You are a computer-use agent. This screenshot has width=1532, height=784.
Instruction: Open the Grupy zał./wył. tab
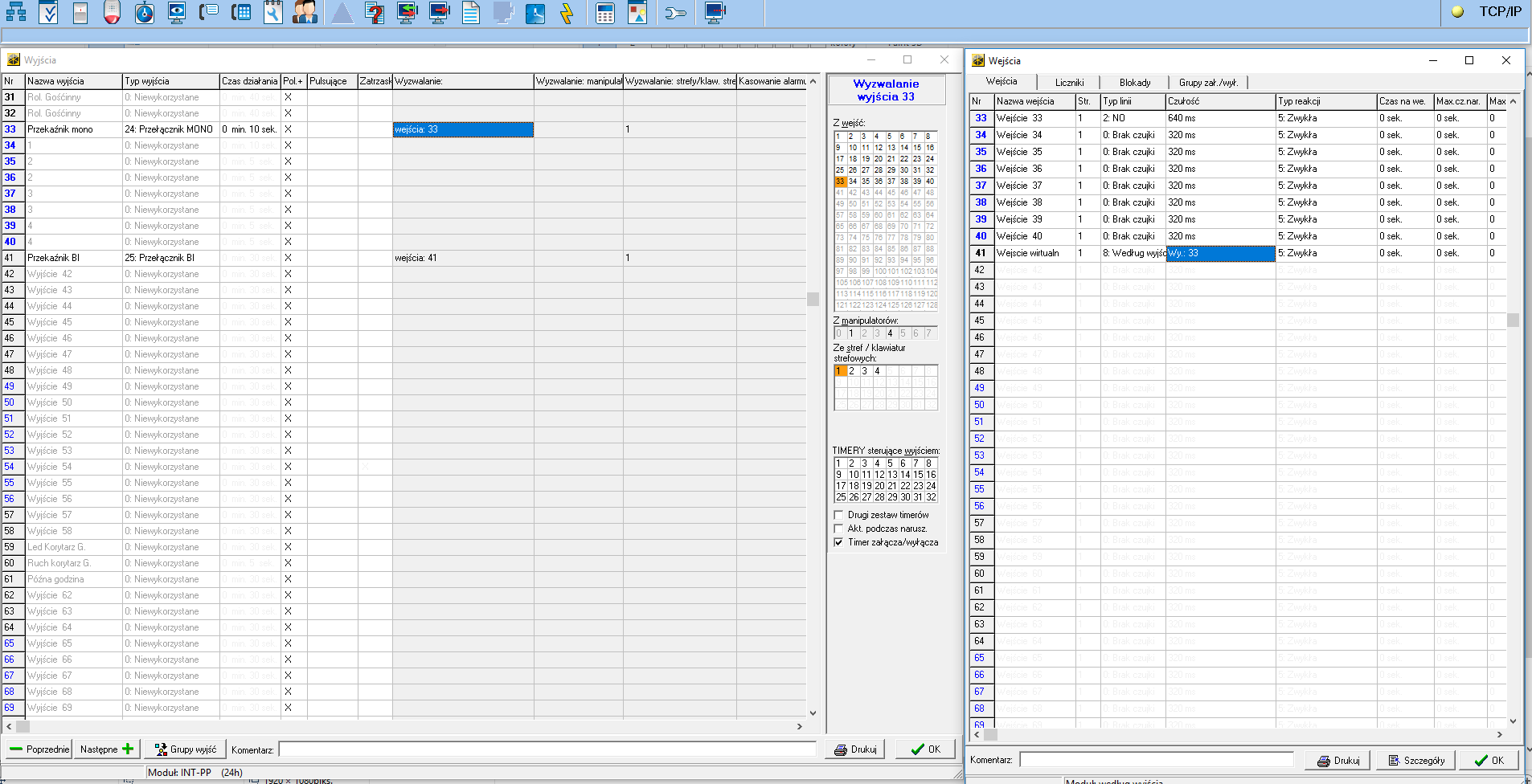(x=1208, y=82)
